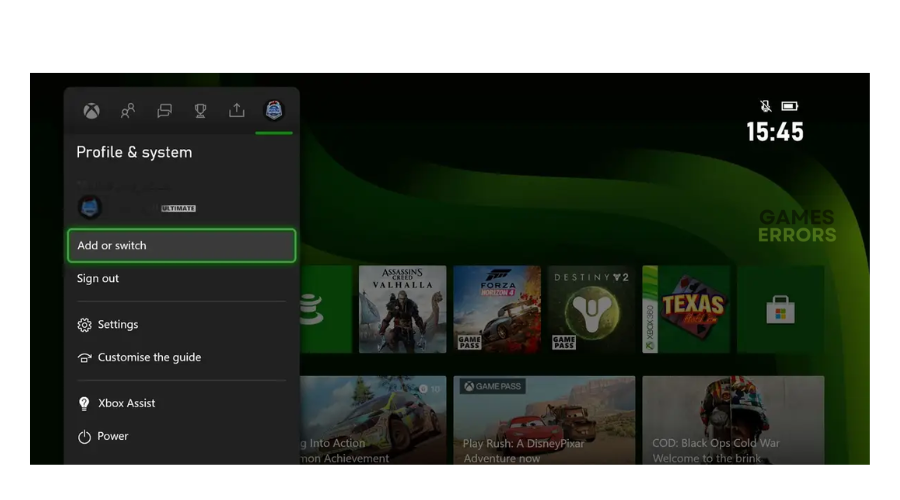Click the Settings gear icon
This screenshot has height=500, width=900.
pyautogui.click(x=84, y=325)
